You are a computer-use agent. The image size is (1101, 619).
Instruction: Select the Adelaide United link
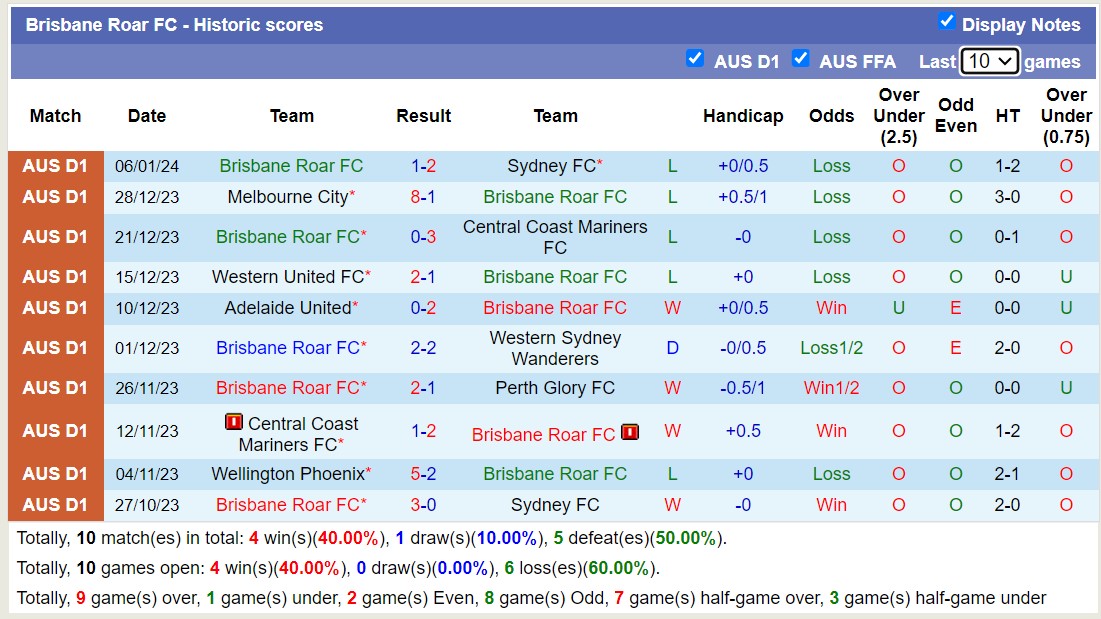coord(287,308)
